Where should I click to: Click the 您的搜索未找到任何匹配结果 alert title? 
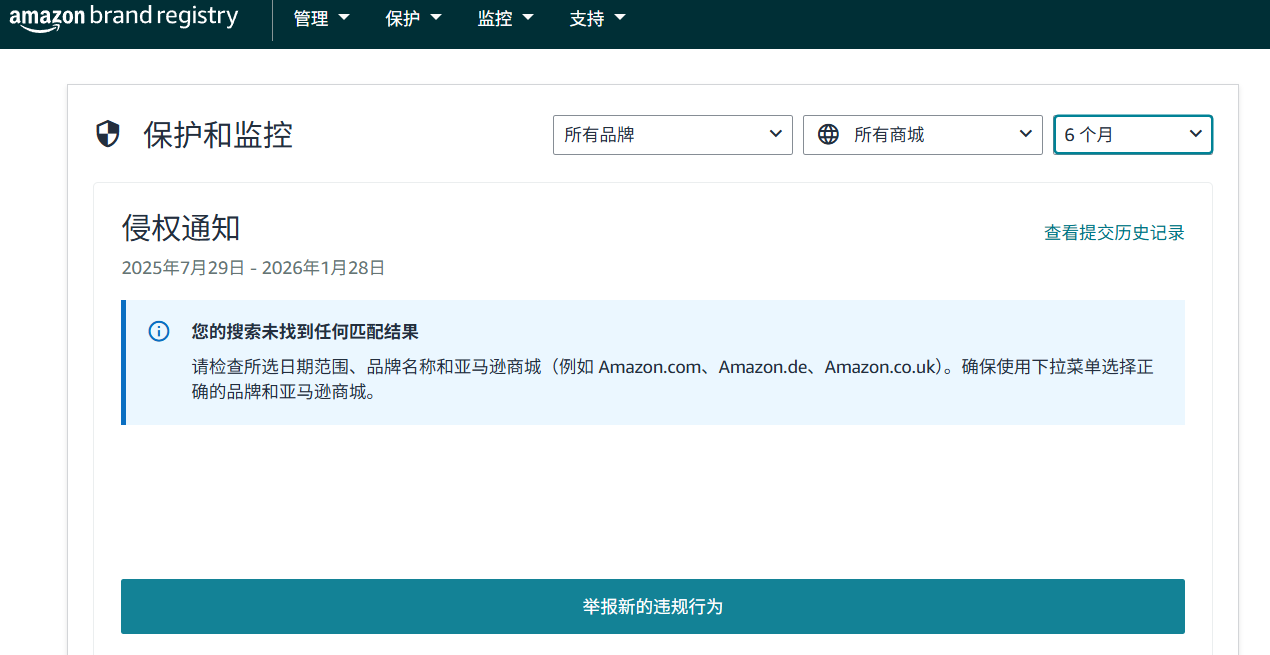click(305, 332)
